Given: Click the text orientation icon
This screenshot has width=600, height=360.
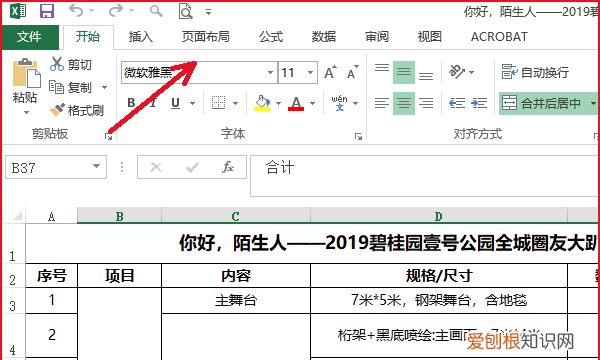Looking at the screenshot, I should pyautogui.click(x=457, y=72).
